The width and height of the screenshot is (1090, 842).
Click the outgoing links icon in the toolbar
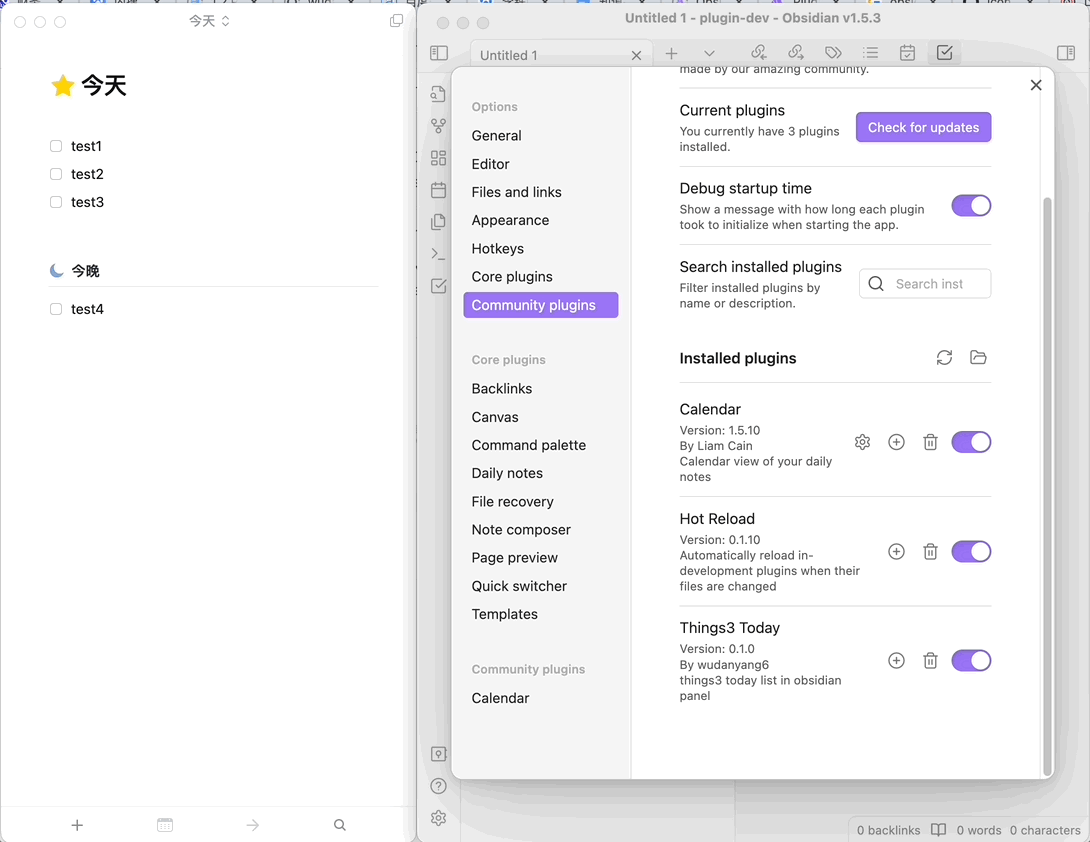pyautogui.click(x=796, y=53)
